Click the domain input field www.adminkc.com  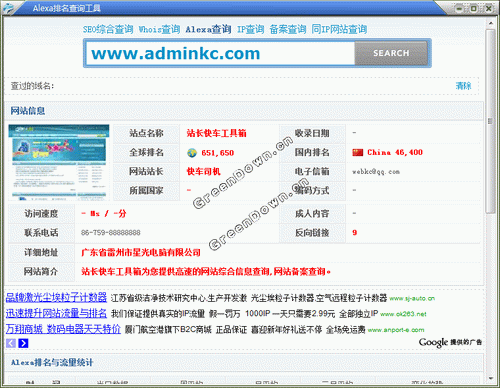pos(220,53)
